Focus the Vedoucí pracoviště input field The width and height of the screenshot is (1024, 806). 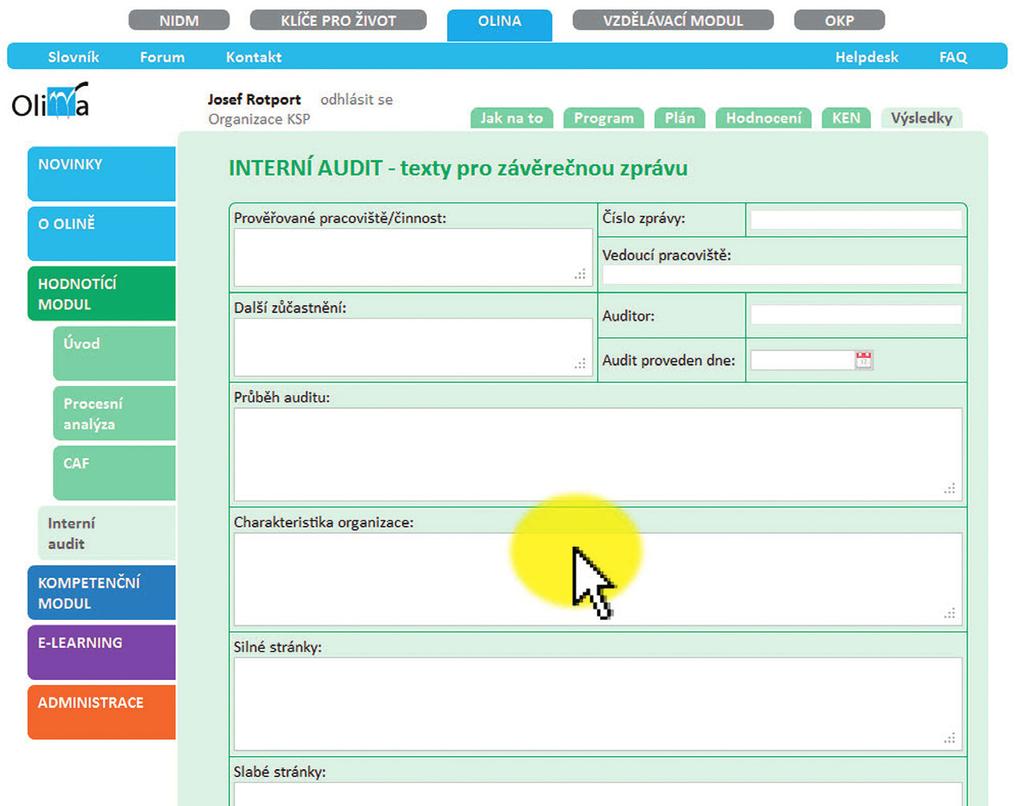pos(782,275)
